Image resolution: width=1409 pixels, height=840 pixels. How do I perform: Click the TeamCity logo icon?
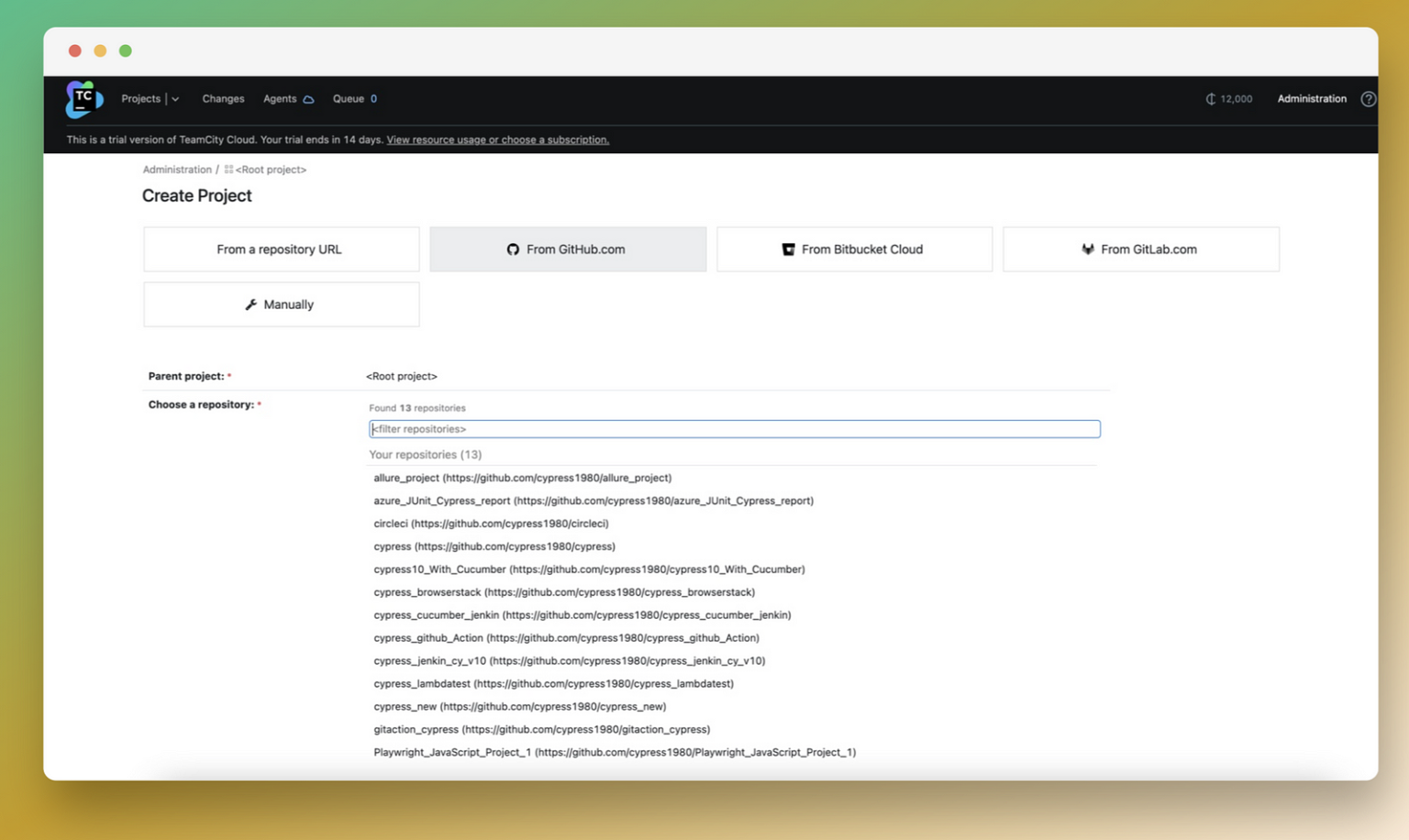coord(83,99)
